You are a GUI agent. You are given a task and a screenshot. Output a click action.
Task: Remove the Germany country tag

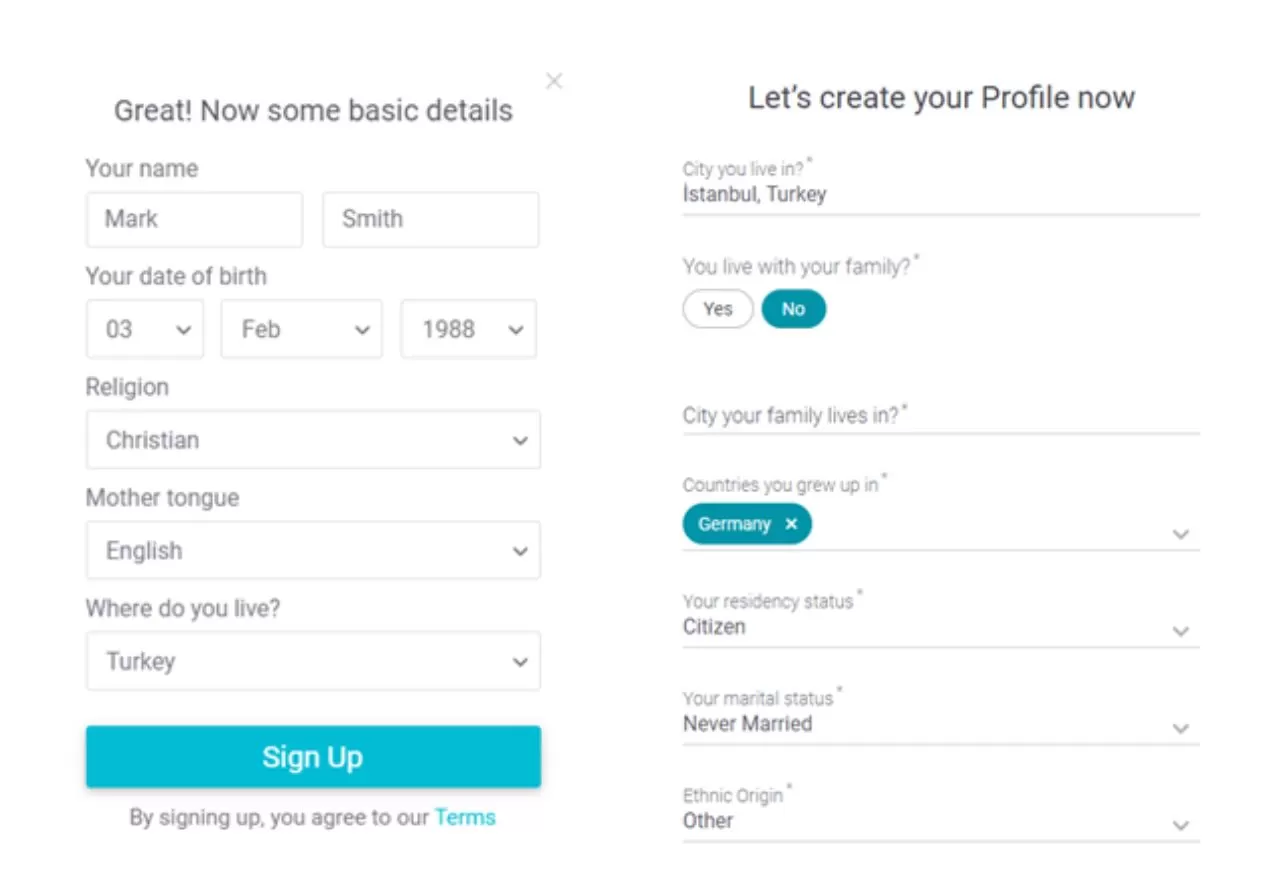point(791,524)
